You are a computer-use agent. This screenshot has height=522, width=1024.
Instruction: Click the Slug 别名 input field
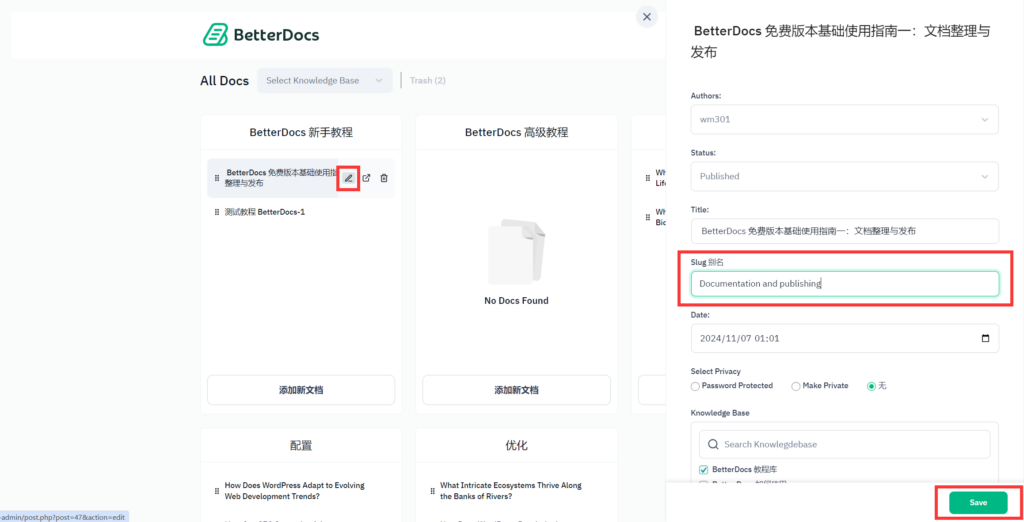pos(844,284)
